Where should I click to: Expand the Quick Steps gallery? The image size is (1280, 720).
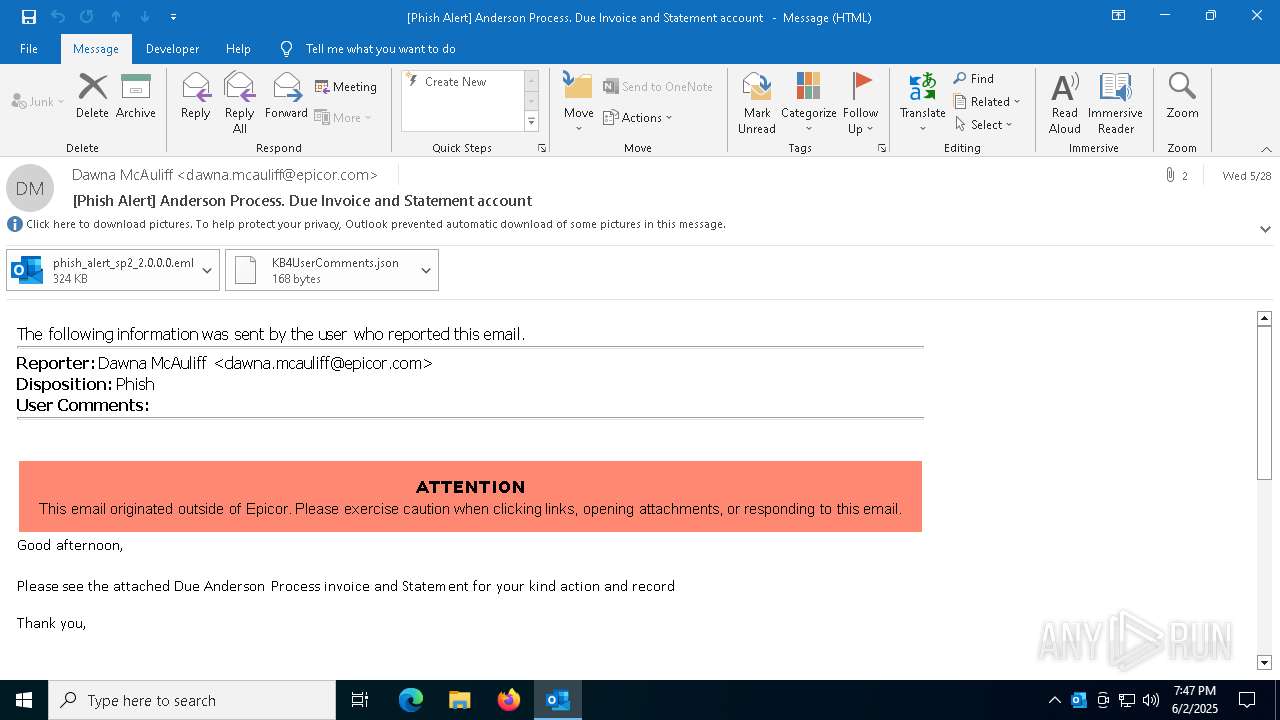pos(531,122)
